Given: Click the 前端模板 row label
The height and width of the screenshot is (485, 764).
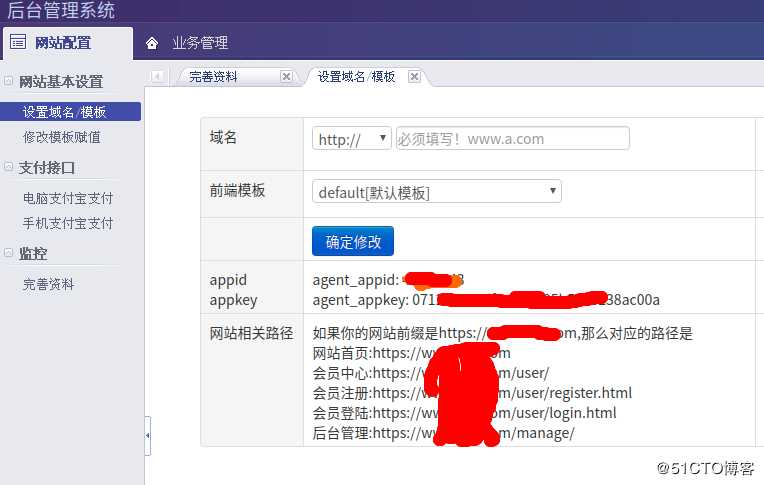Looking at the screenshot, I should [237, 190].
